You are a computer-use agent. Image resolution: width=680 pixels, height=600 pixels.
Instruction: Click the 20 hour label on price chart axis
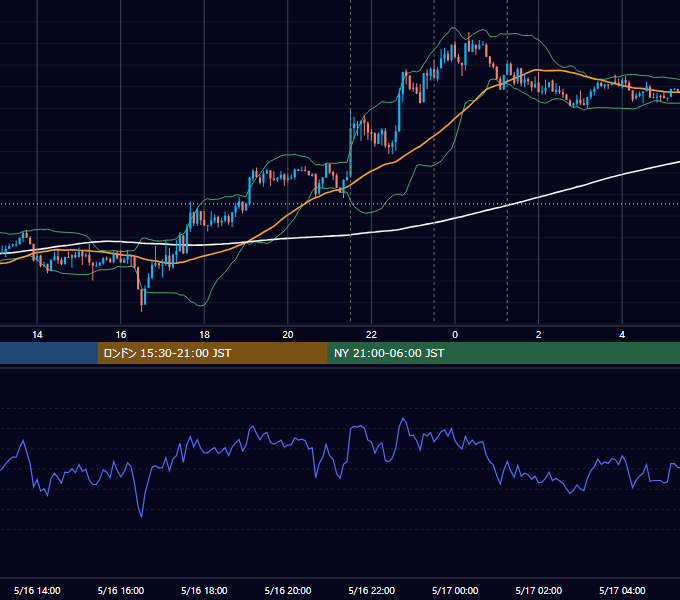(288, 335)
